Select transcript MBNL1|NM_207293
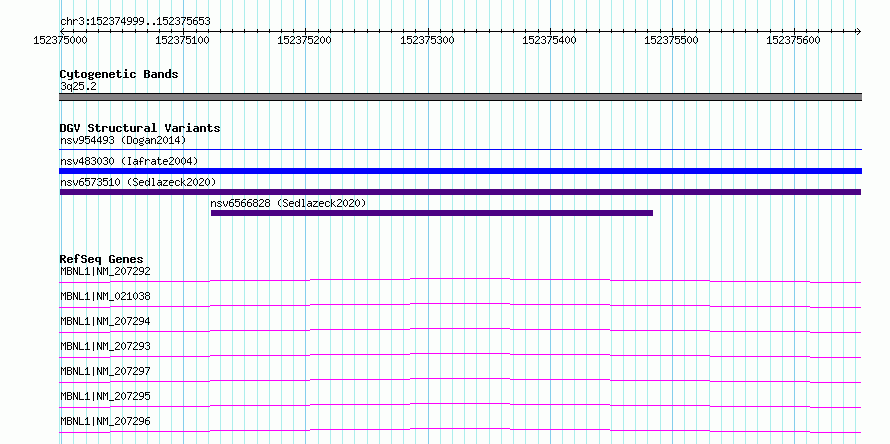 (x=106, y=346)
